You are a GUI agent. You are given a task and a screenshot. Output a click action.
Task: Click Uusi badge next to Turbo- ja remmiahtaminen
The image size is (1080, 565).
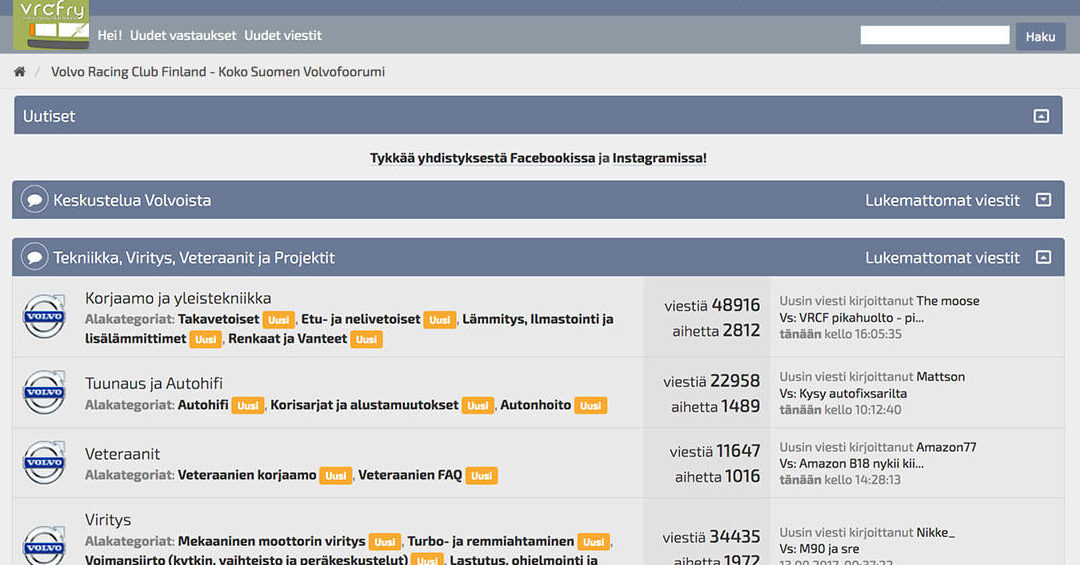594,542
